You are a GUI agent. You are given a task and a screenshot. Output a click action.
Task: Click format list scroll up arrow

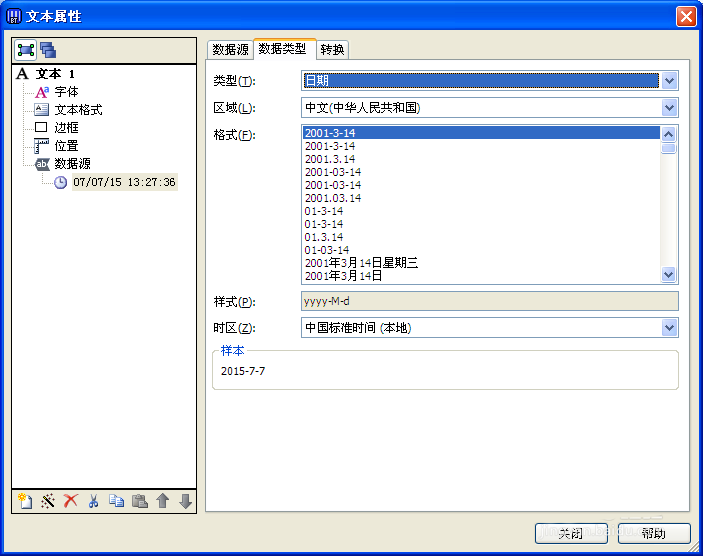coord(668,134)
